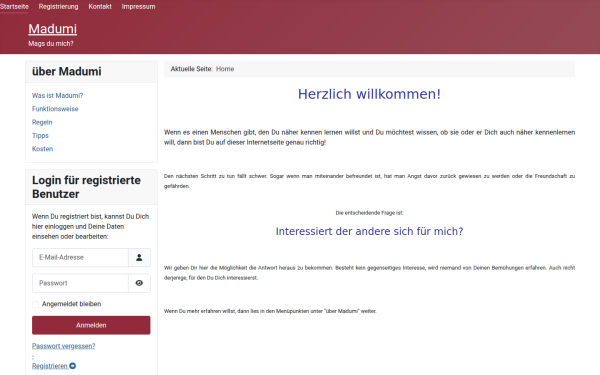Click the über Madumi panel heading
Image resolution: width=600 pixels, height=375 pixels.
pos(67,72)
